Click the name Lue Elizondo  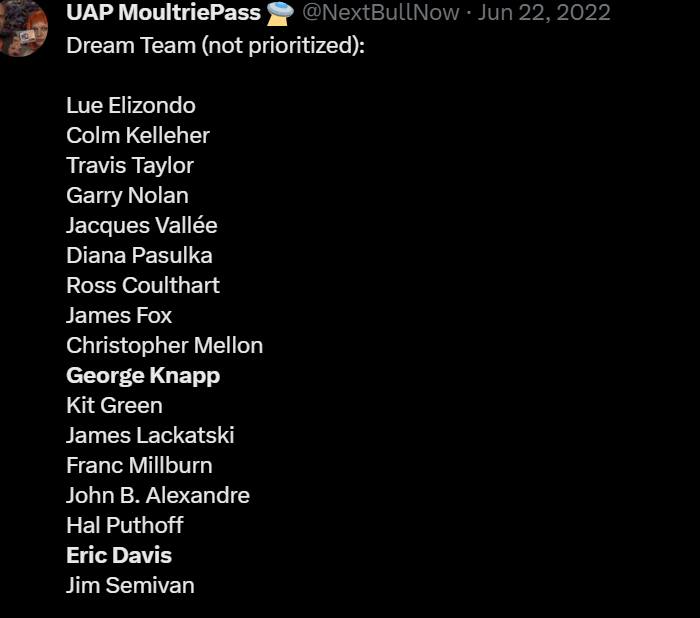coord(131,105)
